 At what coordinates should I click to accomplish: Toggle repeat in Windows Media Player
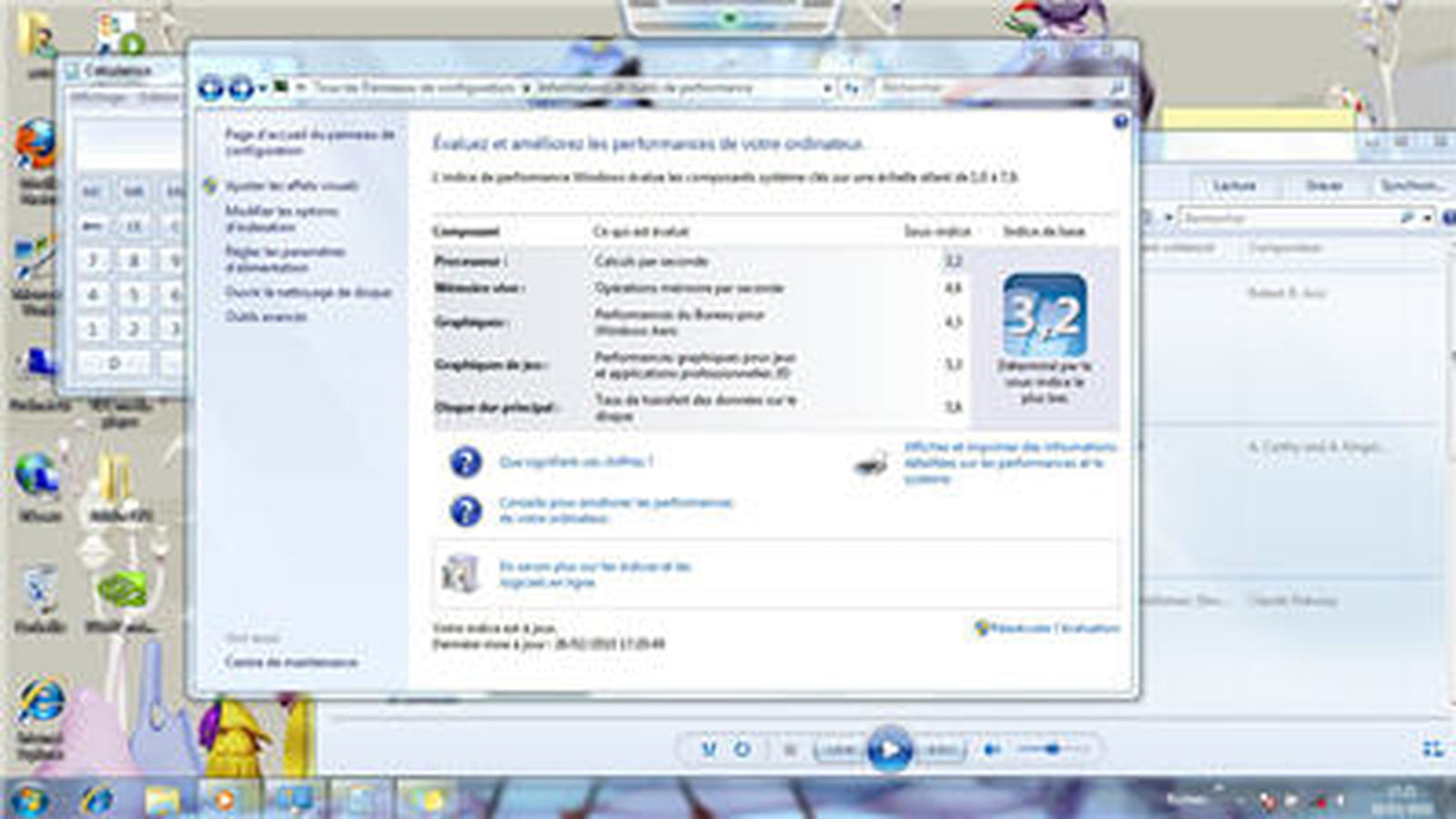743,750
